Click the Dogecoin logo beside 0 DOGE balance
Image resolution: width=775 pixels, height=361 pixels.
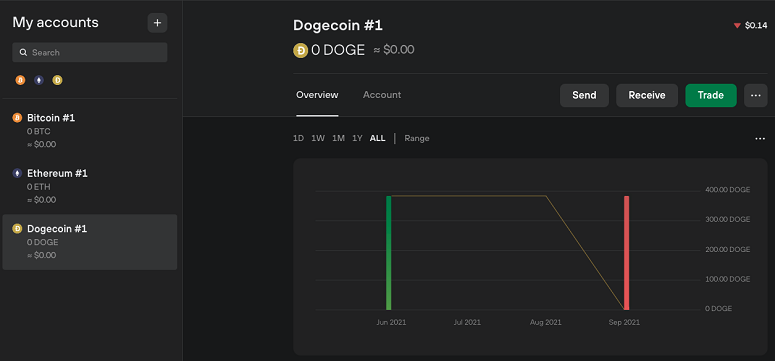pos(301,50)
